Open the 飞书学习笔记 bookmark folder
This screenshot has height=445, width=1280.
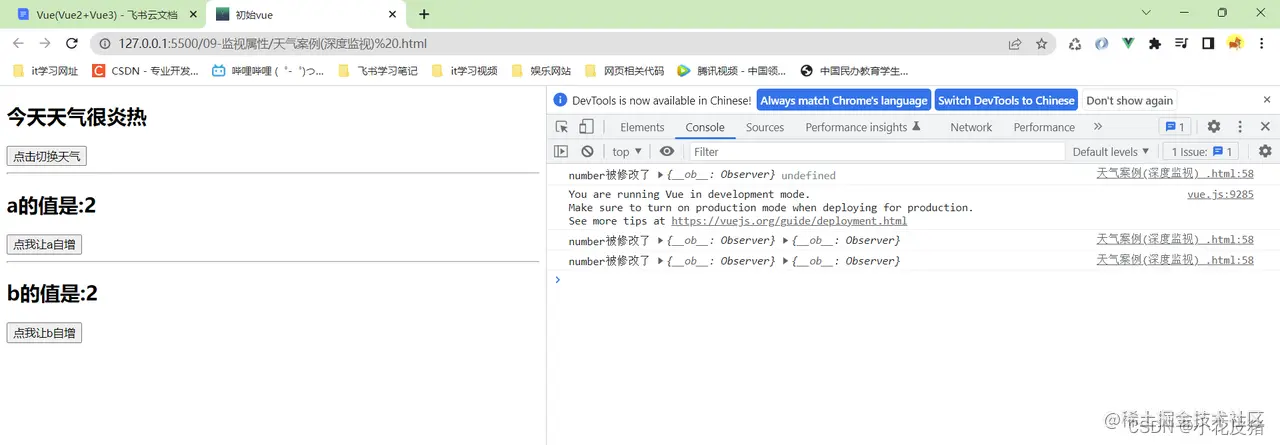click(378, 71)
